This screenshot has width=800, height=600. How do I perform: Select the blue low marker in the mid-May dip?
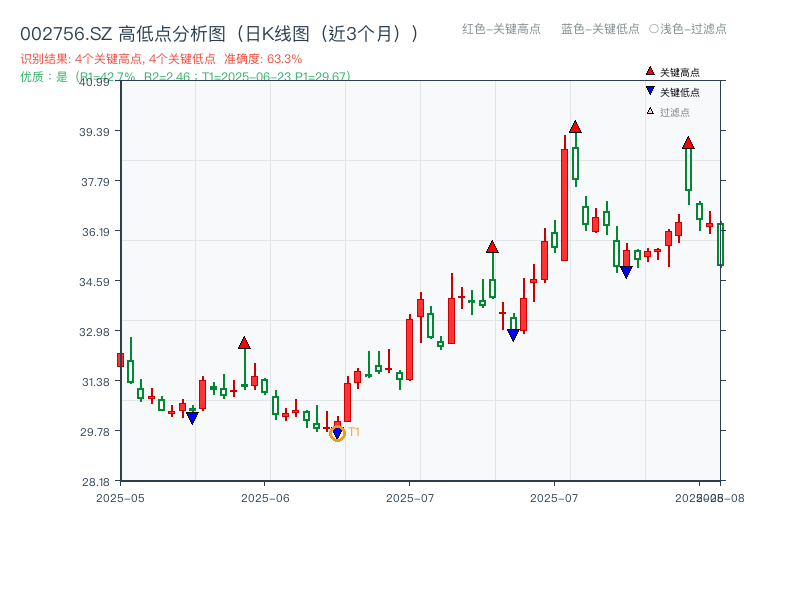[192, 417]
